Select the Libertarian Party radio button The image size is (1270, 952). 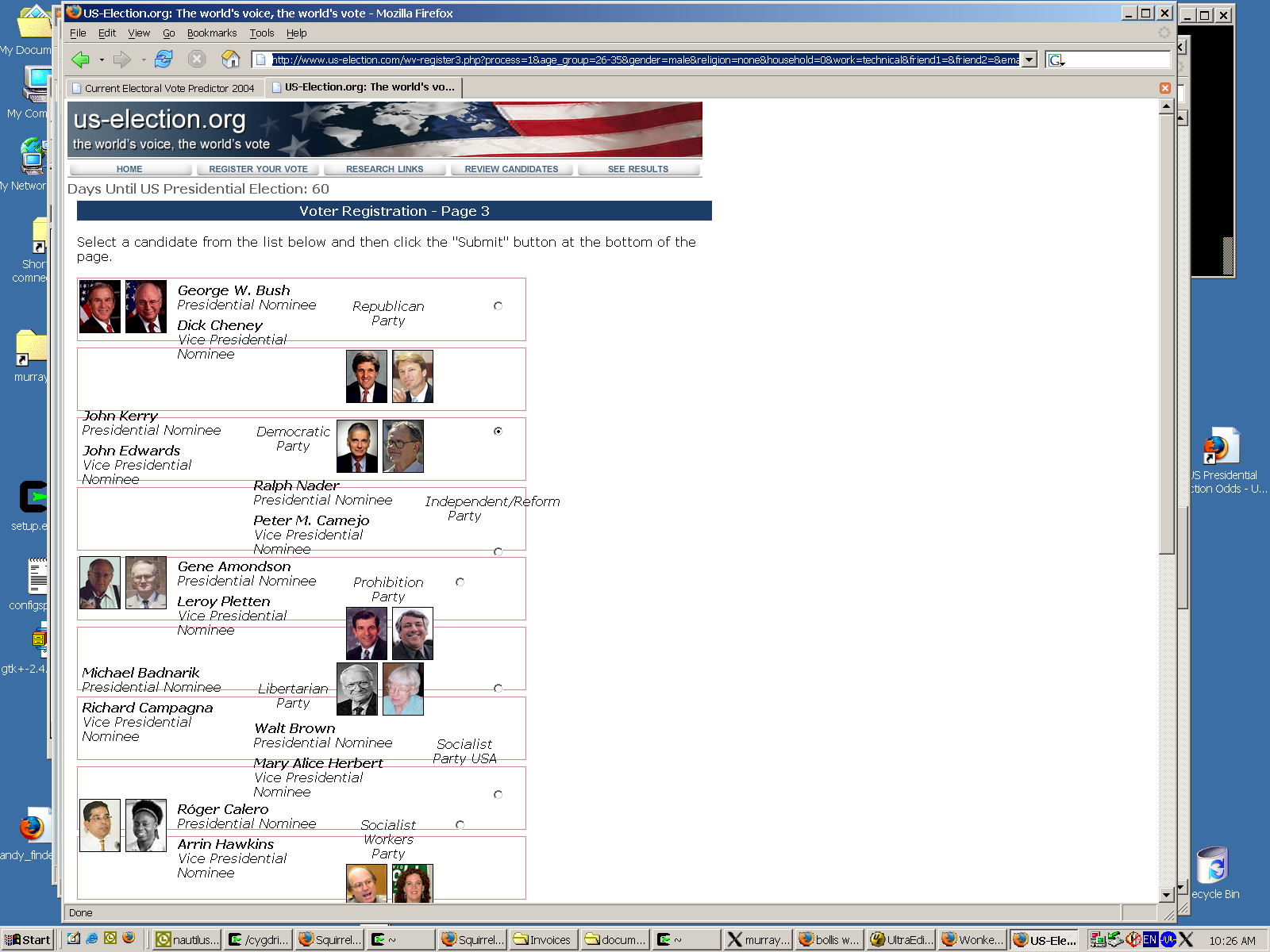point(498,688)
